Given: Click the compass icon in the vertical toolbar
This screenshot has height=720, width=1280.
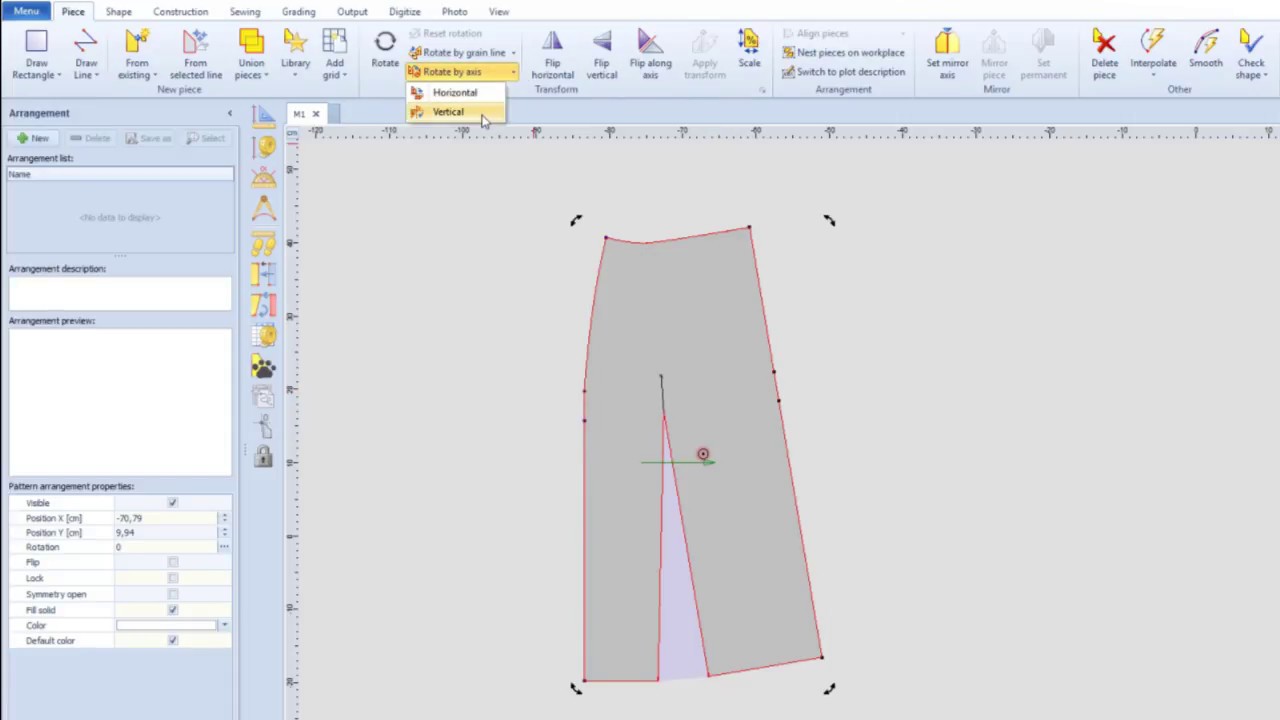Looking at the screenshot, I should (x=263, y=209).
